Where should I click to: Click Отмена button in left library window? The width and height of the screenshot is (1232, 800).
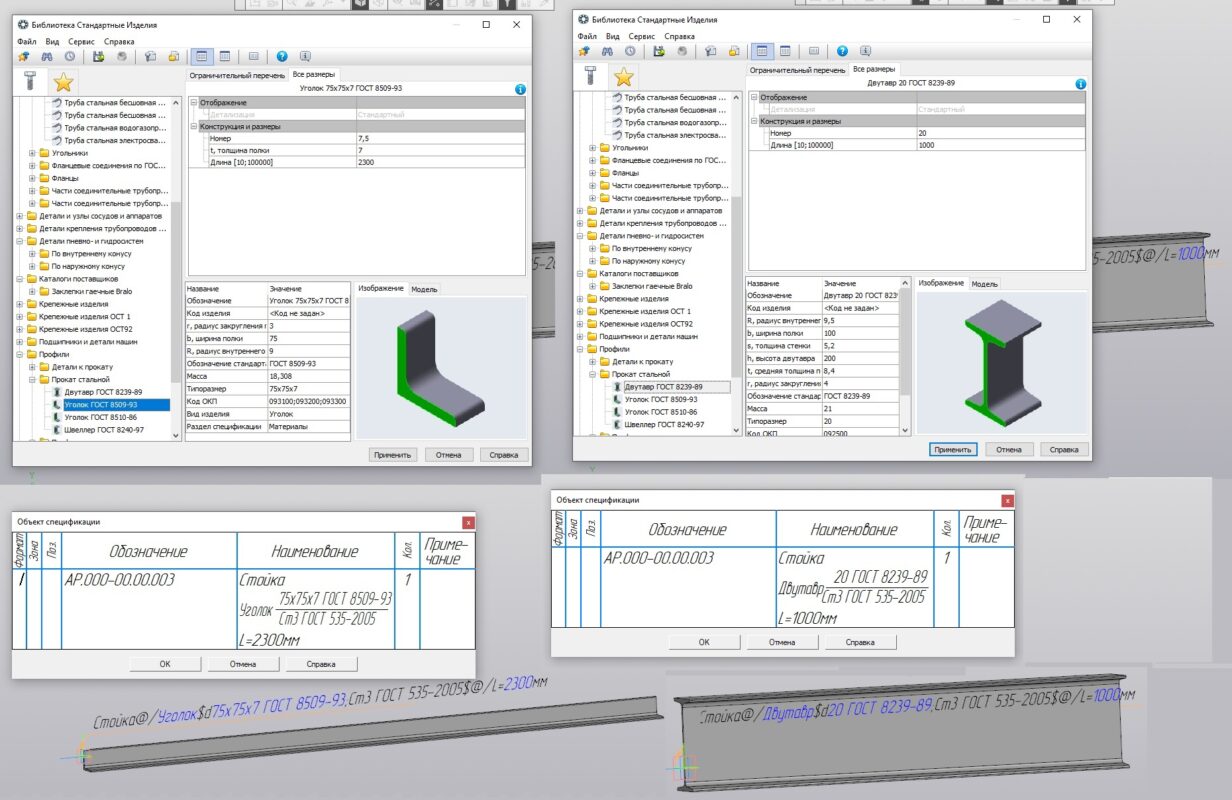pyautogui.click(x=449, y=454)
